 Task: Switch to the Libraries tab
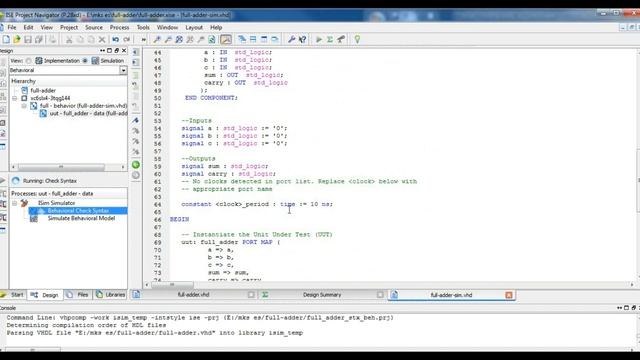(111, 295)
